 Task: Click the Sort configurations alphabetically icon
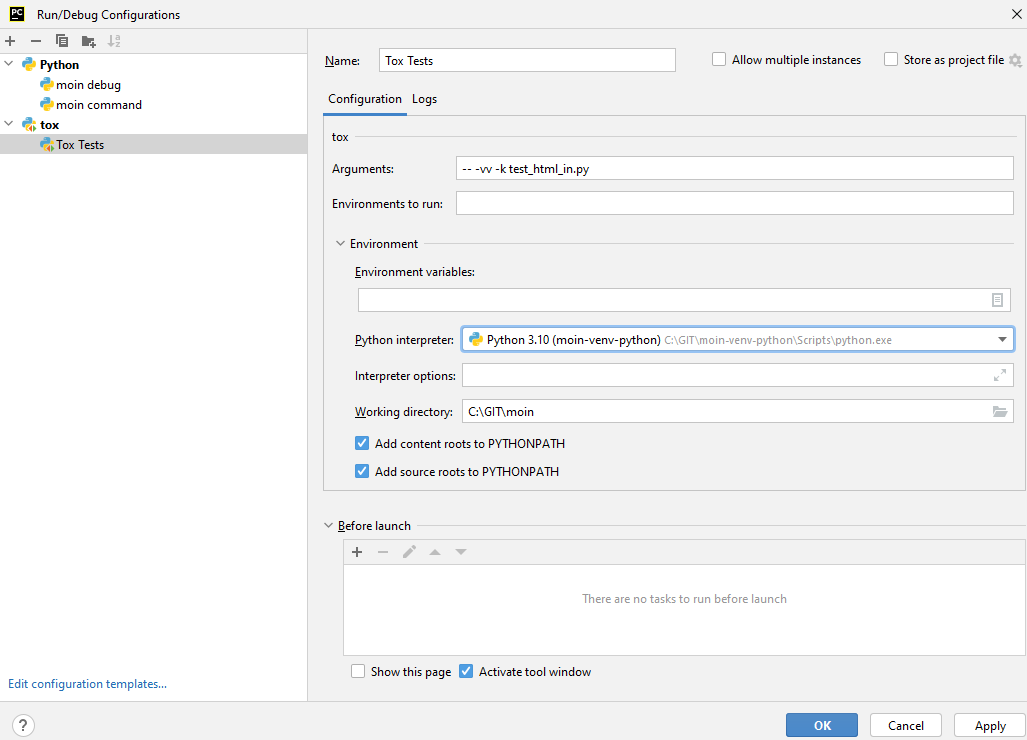tap(114, 41)
